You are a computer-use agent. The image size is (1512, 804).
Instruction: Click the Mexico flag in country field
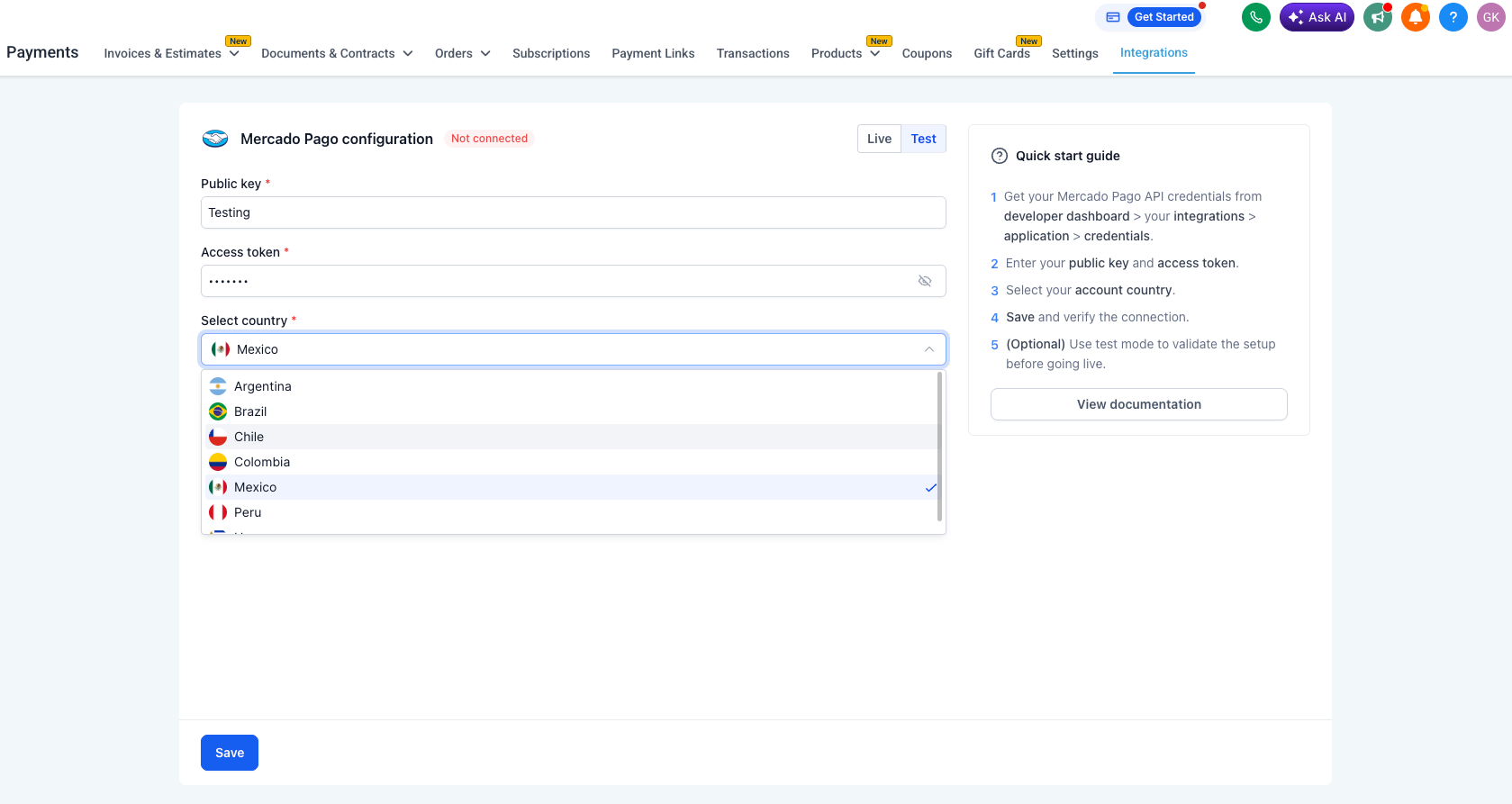pyautogui.click(x=221, y=349)
